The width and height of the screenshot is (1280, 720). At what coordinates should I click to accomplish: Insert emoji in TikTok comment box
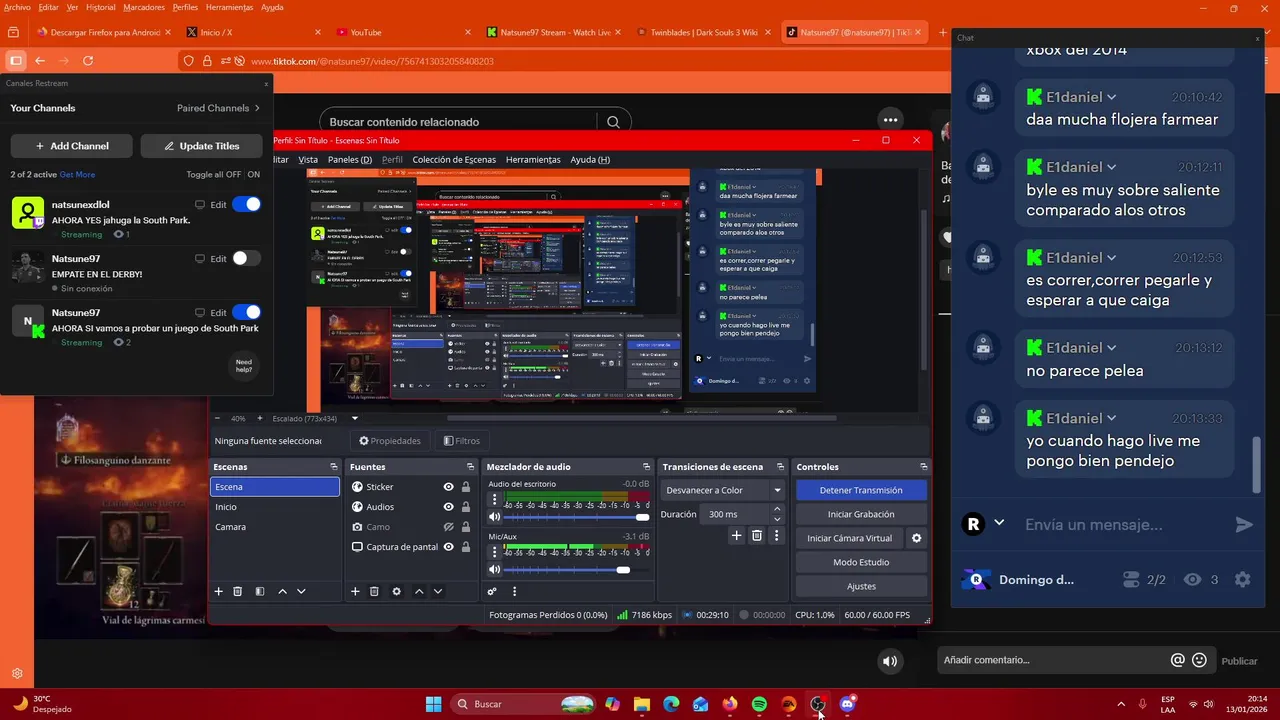click(1200, 660)
